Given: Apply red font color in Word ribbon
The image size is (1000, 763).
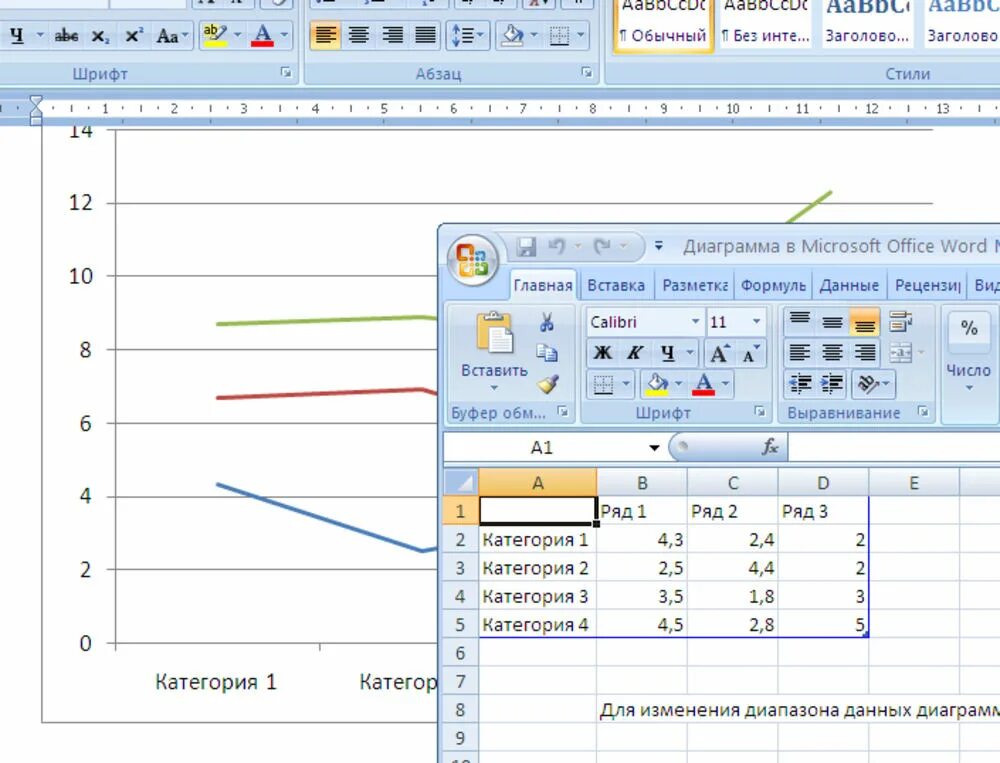Looking at the screenshot, I should coord(262,36).
